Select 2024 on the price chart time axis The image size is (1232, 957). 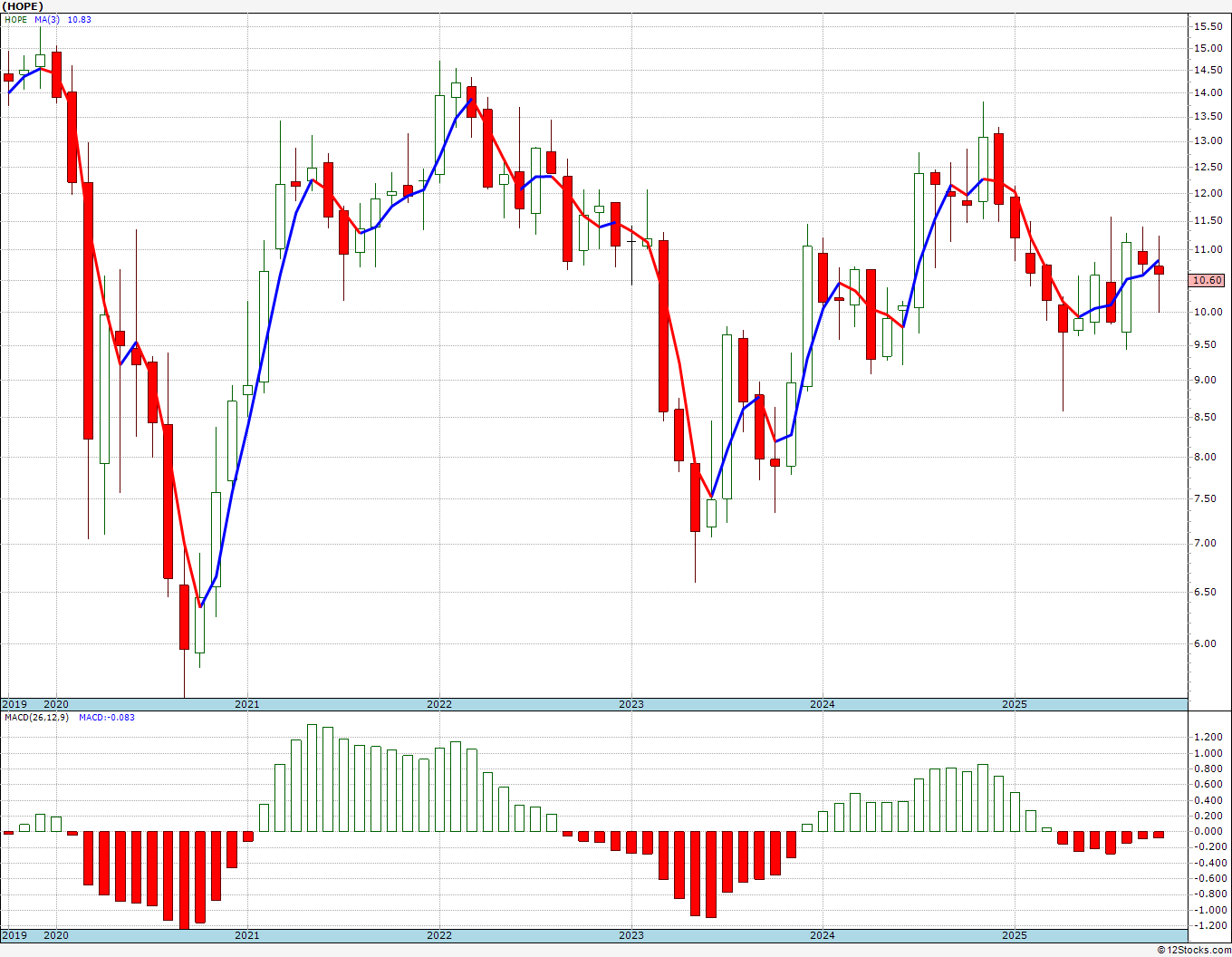pyautogui.click(x=823, y=704)
